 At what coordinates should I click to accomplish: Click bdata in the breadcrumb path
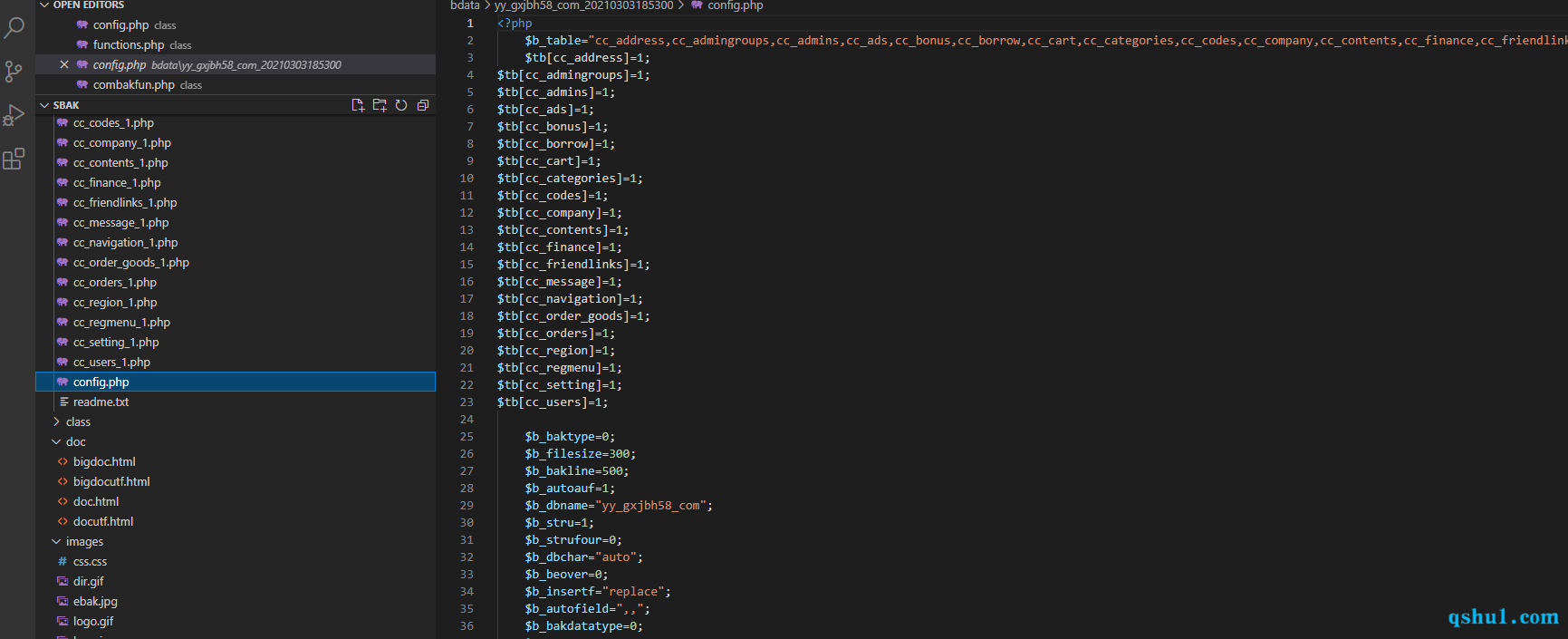[465, 5]
